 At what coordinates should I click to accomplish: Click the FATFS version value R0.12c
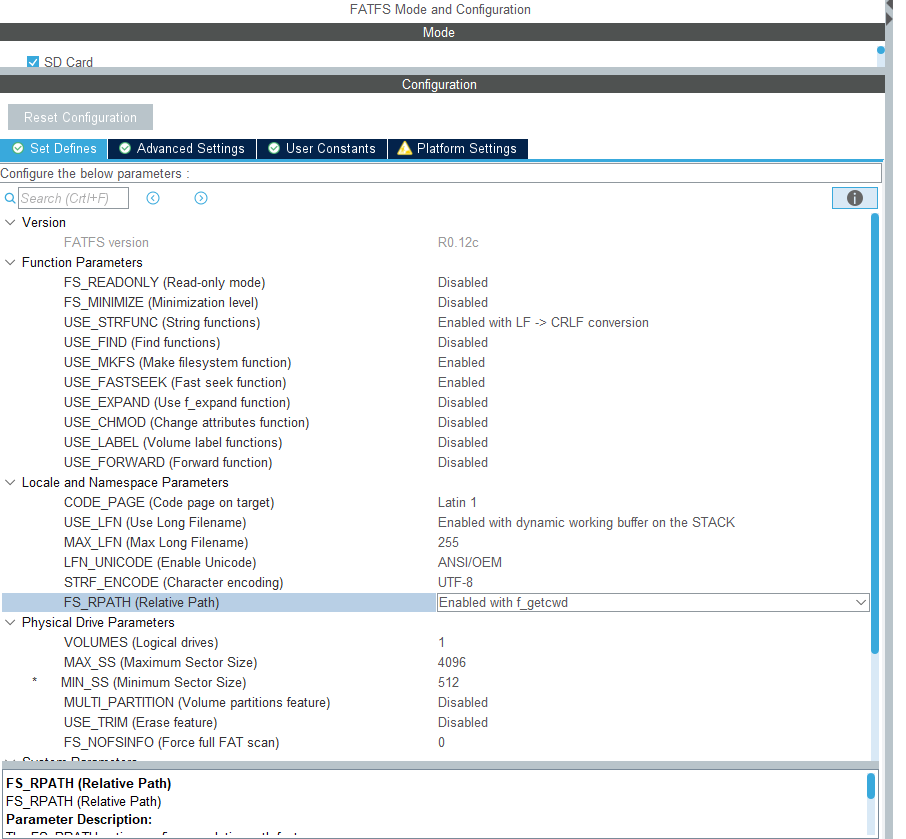458,243
